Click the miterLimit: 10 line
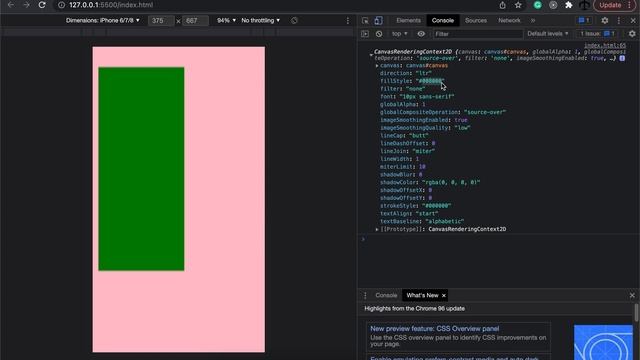The image size is (640, 360). coord(402,167)
